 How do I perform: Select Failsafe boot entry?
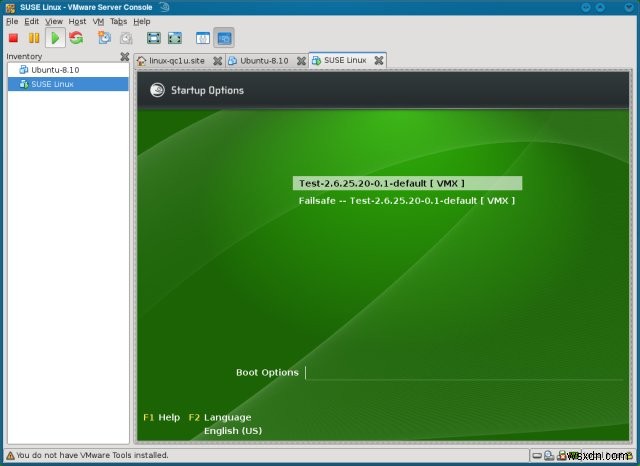(x=407, y=201)
